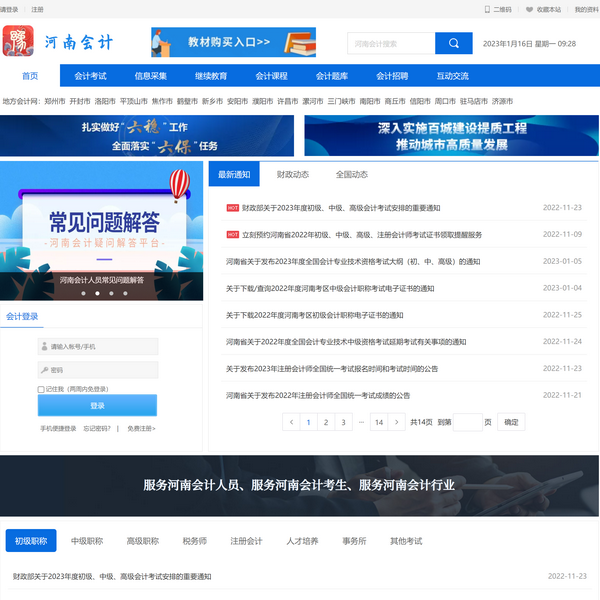Click the 收藏本站 bookmark icon

tap(531, 9)
